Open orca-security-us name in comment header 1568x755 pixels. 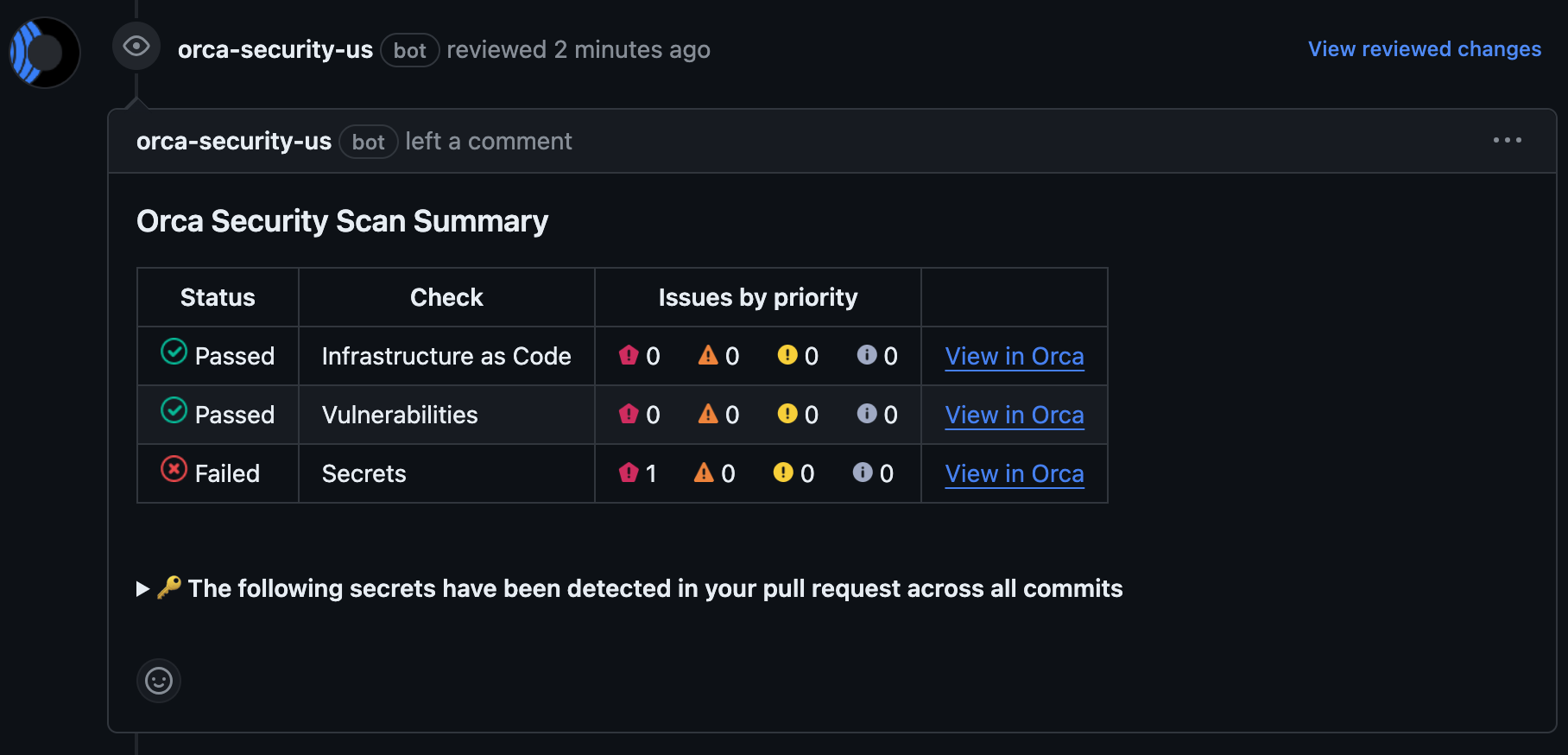coord(234,142)
